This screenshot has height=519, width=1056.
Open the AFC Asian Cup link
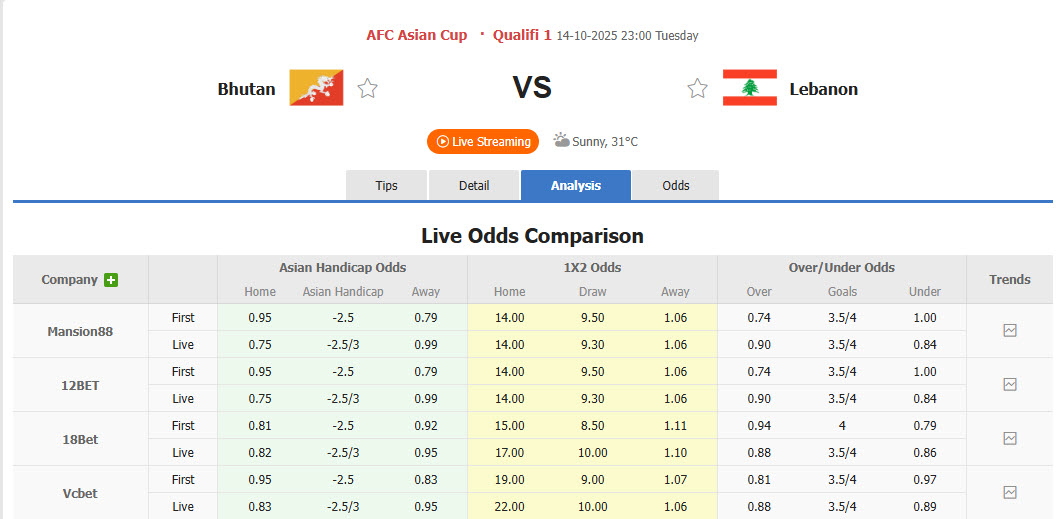click(416, 35)
